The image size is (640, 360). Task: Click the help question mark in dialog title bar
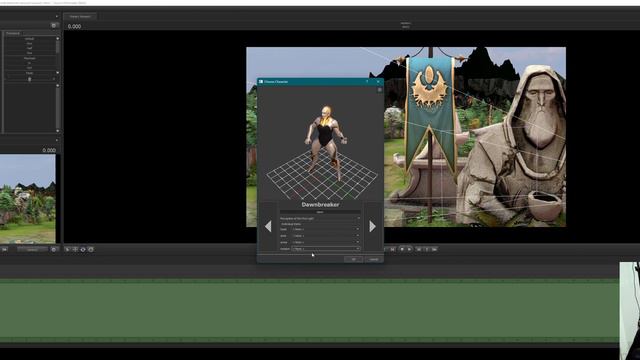pyautogui.click(x=367, y=82)
